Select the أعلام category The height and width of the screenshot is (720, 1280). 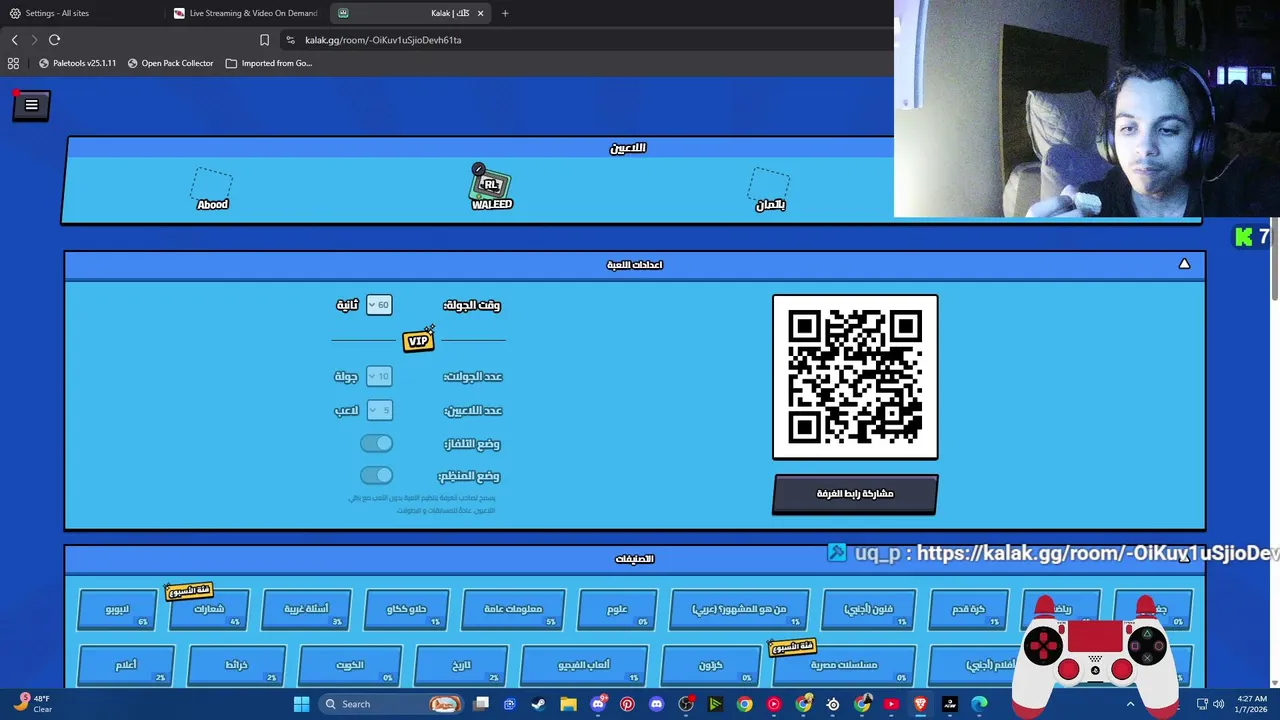[126, 665]
